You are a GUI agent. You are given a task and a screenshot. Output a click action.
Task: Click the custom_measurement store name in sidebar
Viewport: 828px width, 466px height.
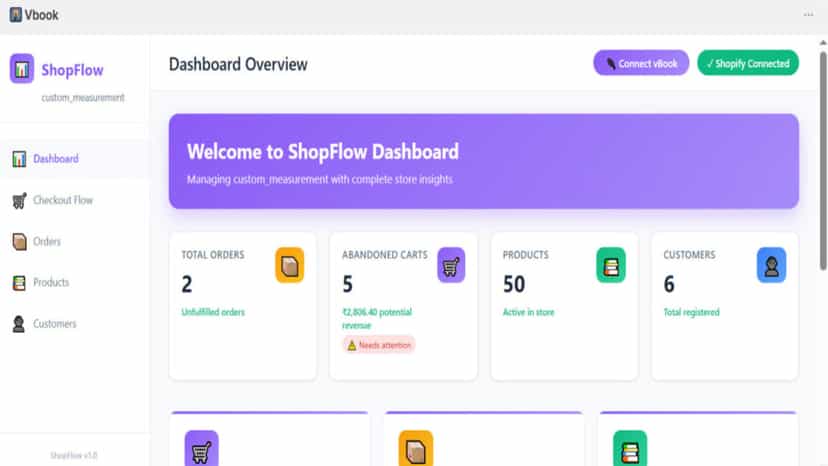(83, 98)
